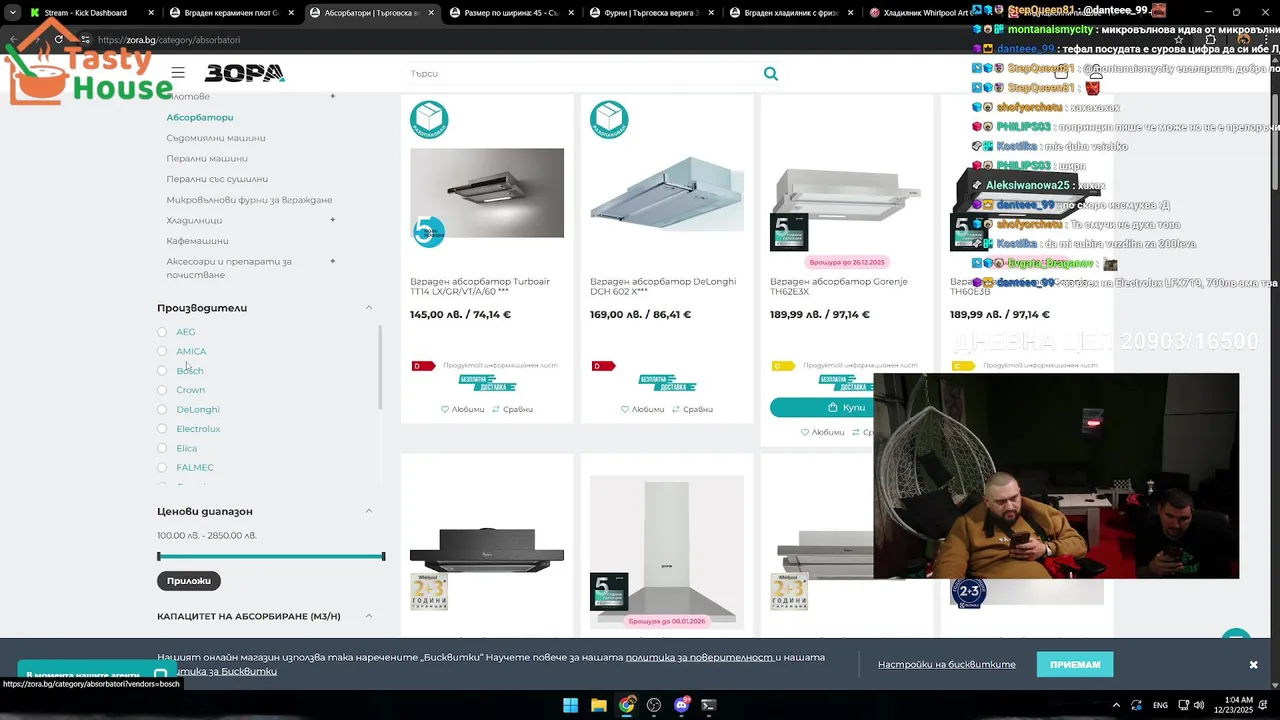Select the DeLonghi manufacturer filter
Viewport: 1280px width, 720px height.
pos(162,409)
